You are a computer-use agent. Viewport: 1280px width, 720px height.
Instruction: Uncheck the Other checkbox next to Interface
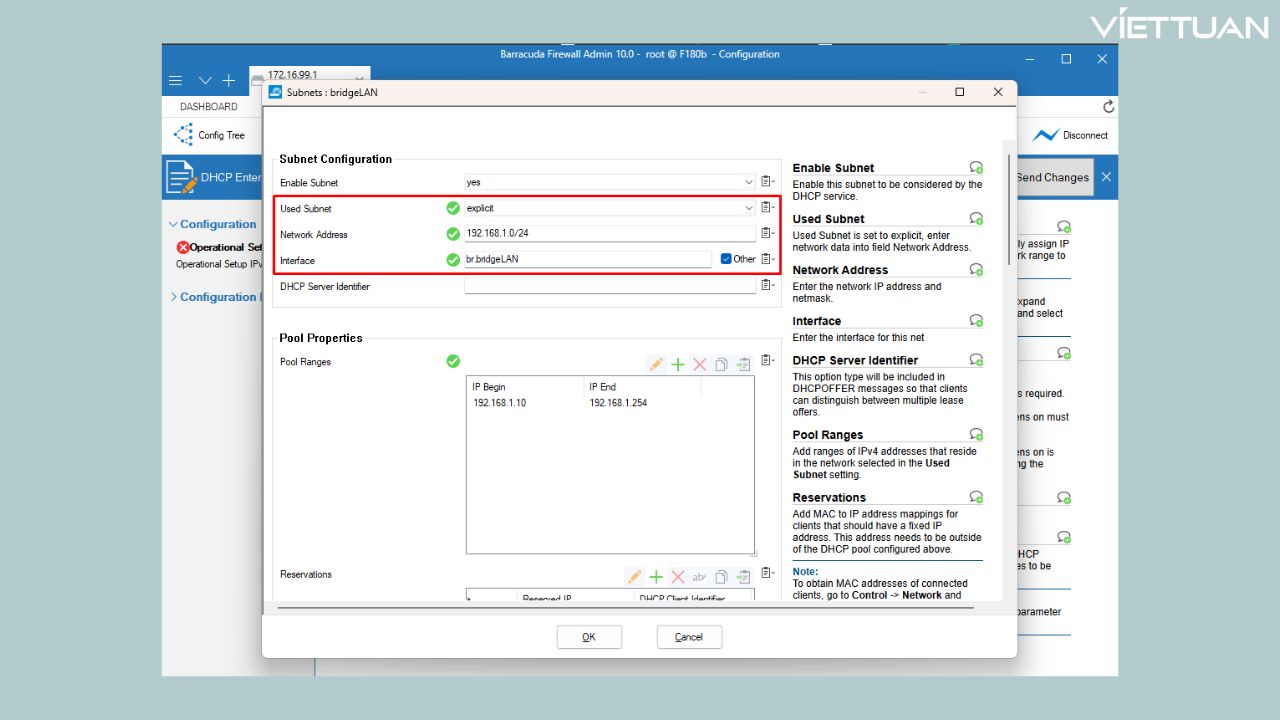point(726,259)
